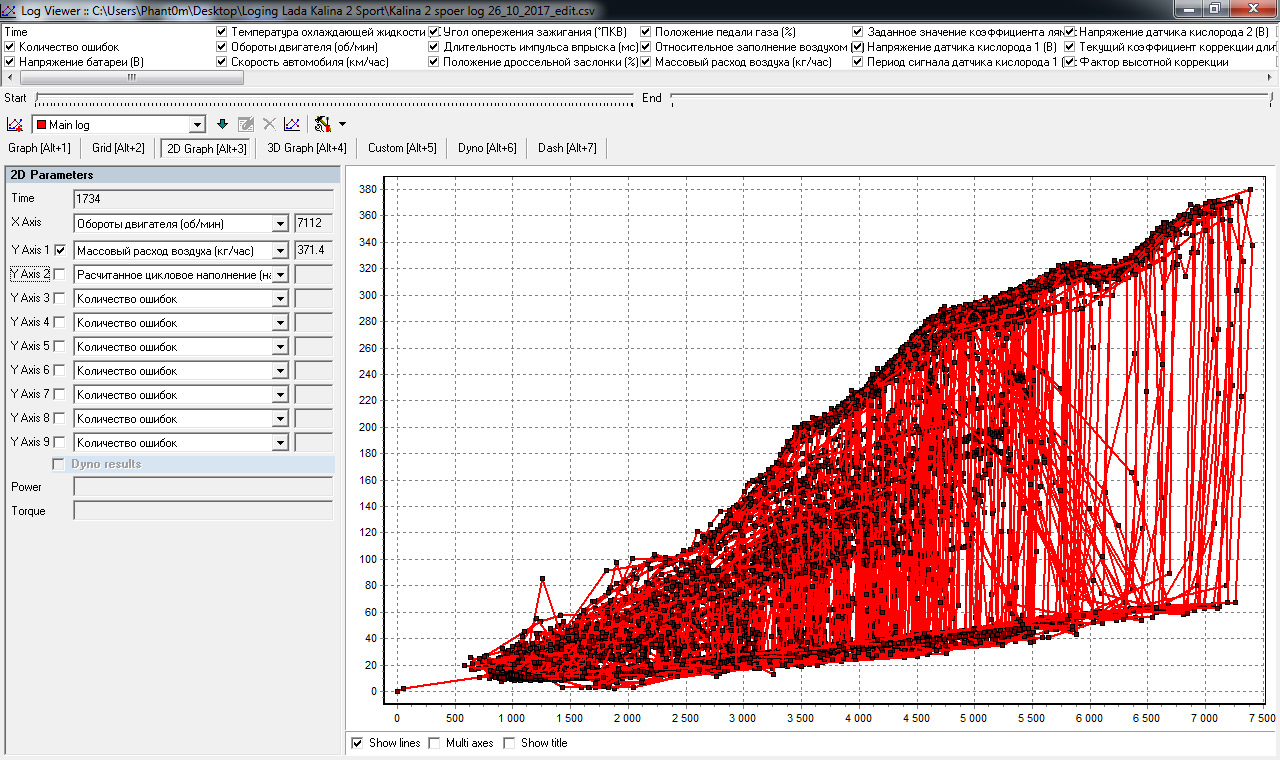
Task: Click the tools settings icon in the toolbar
Action: click(322, 124)
